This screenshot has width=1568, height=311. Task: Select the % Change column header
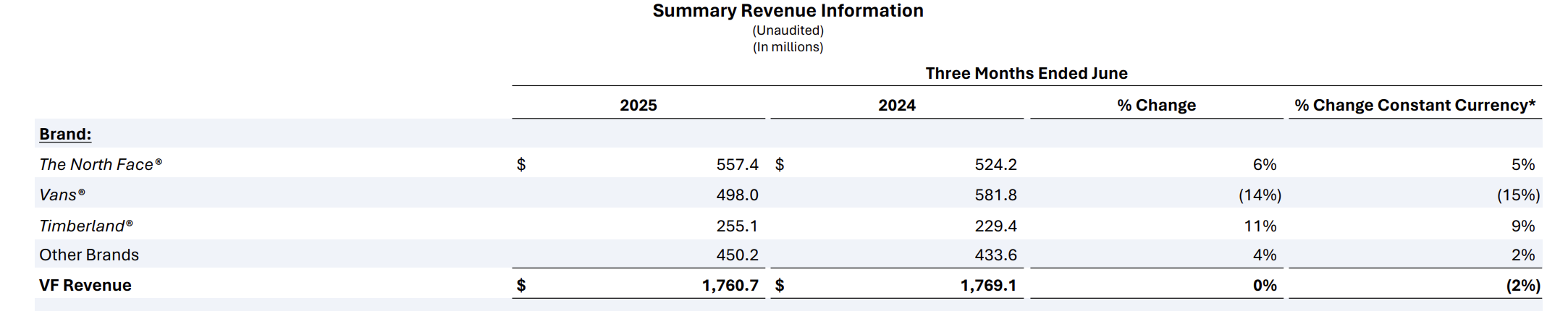tap(1156, 105)
